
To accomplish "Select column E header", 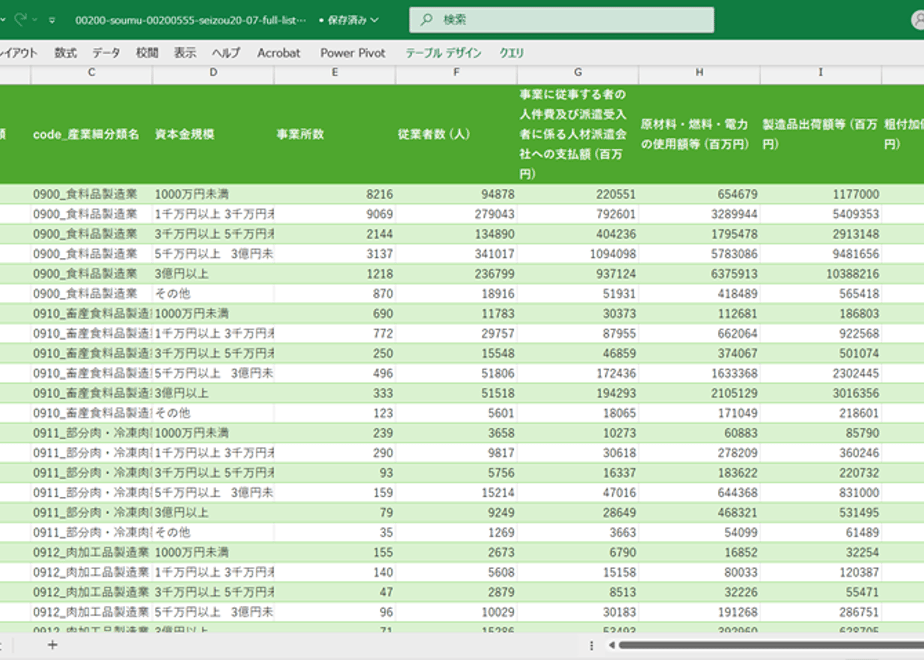I will pyautogui.click(x=335, y=72).
